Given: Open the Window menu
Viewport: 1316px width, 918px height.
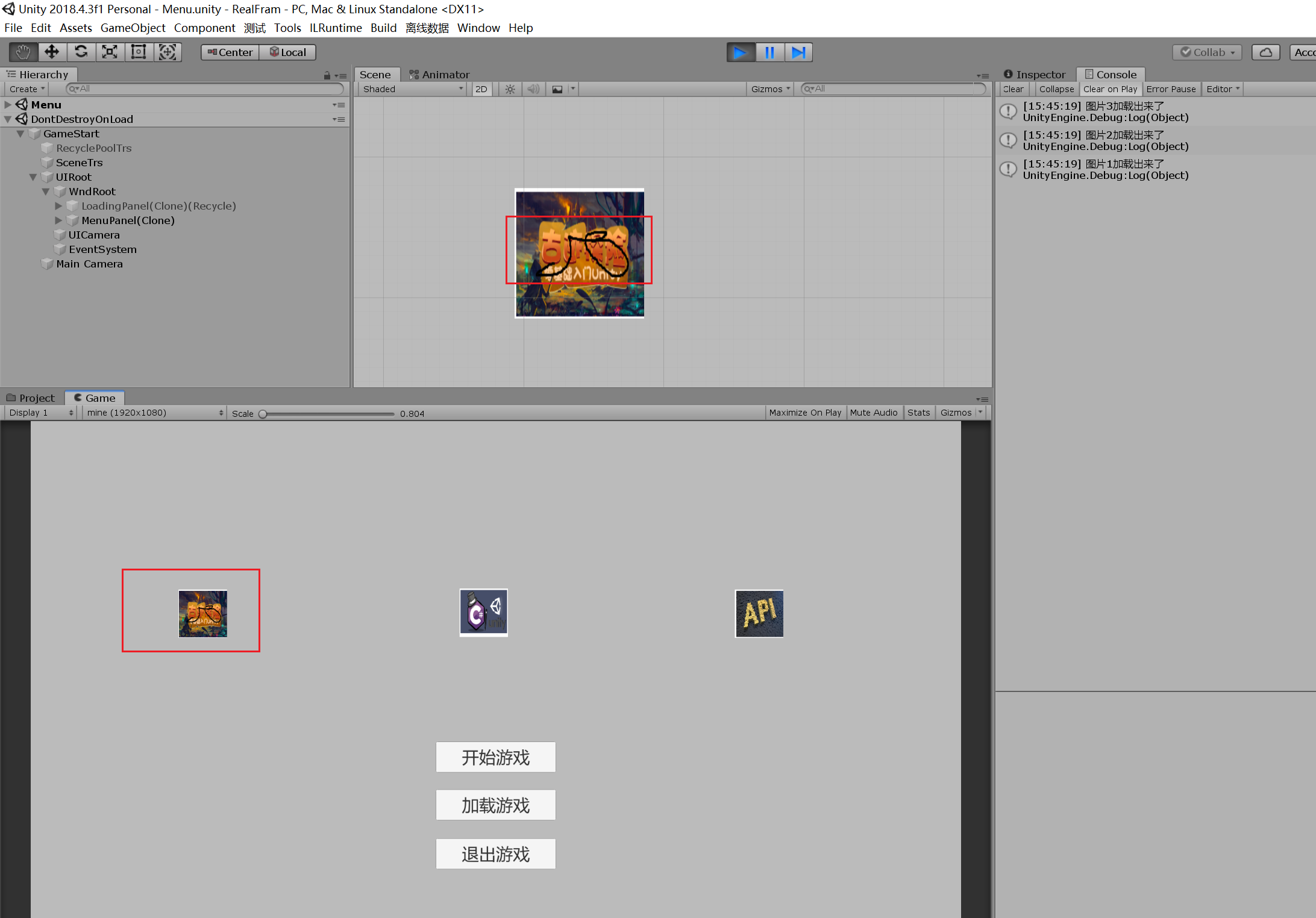Looking at the screenshot, I should pos(478,28).
